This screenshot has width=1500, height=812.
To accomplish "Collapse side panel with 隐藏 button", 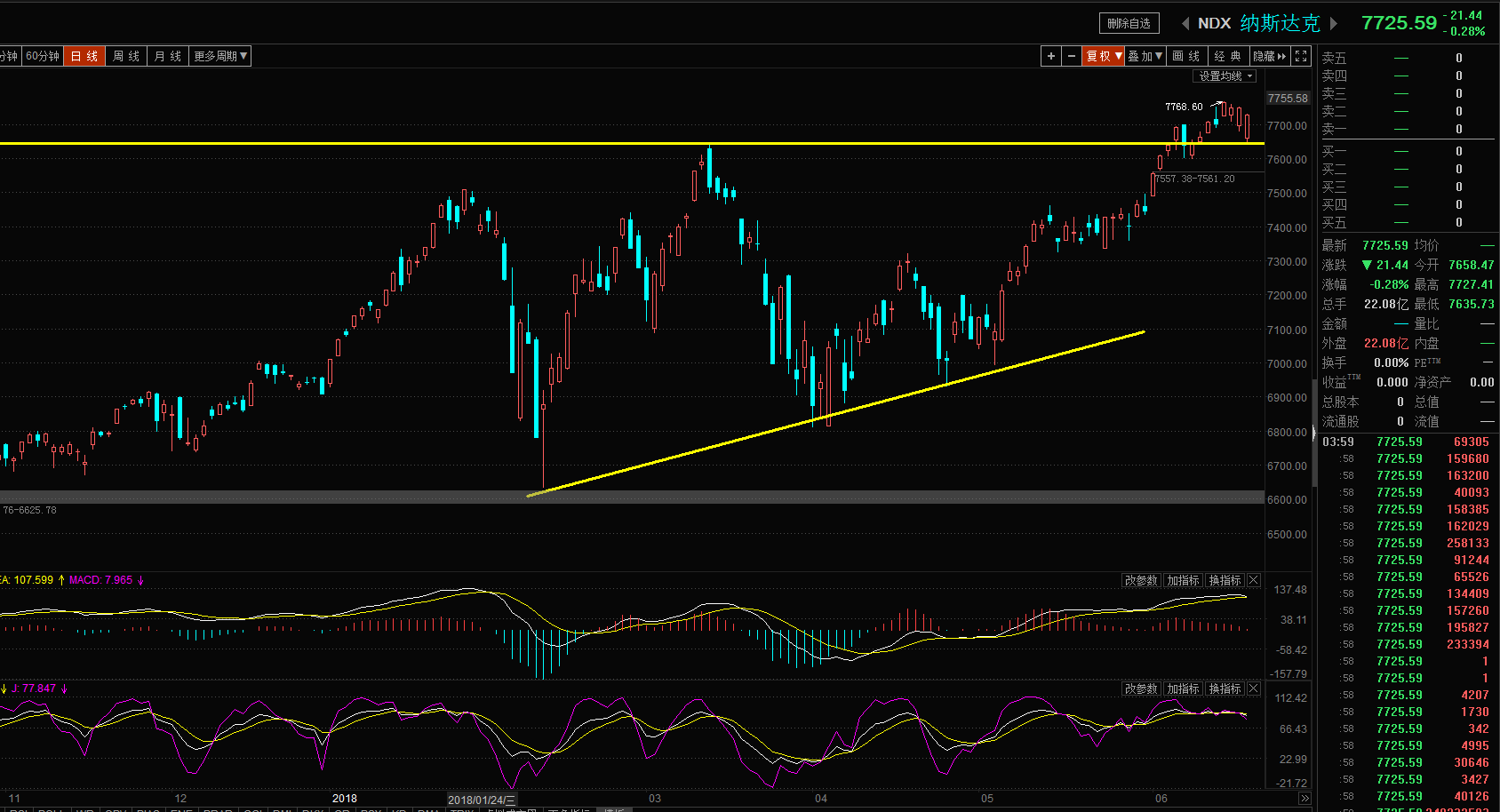I will (x=1269, y=56).
